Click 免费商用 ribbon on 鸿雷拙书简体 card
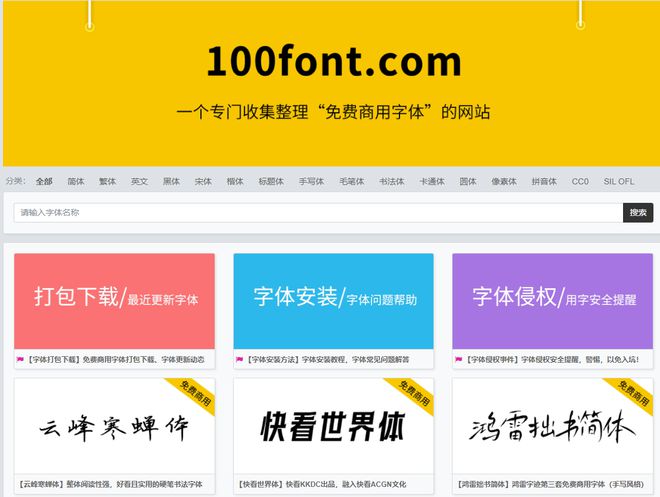 633,393
